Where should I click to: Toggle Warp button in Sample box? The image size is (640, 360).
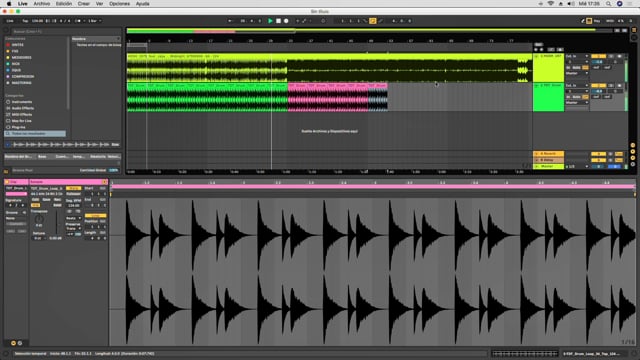pos(73,189)
